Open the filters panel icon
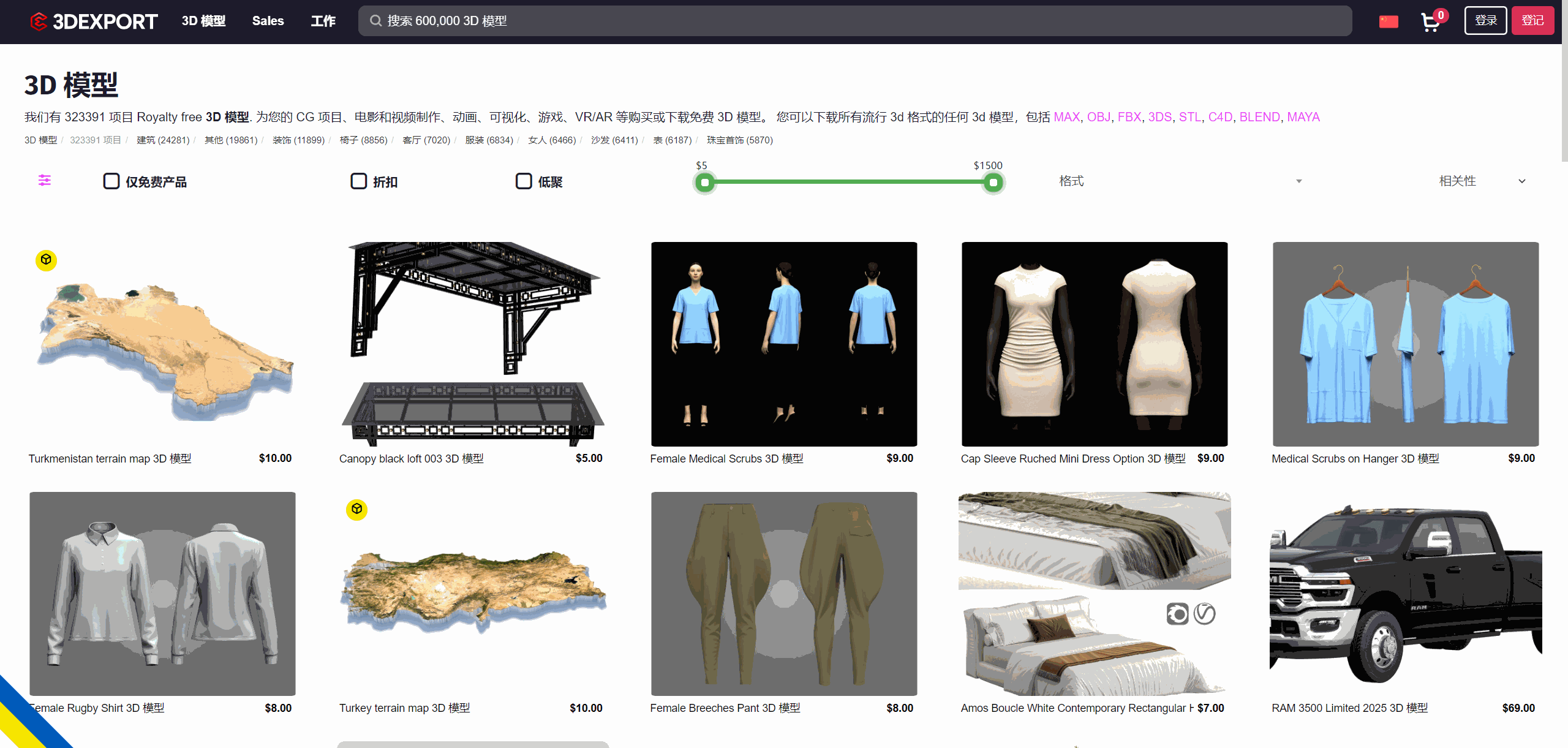The width and height of the screenshot is (1568, 748). (x=43, y=181)
